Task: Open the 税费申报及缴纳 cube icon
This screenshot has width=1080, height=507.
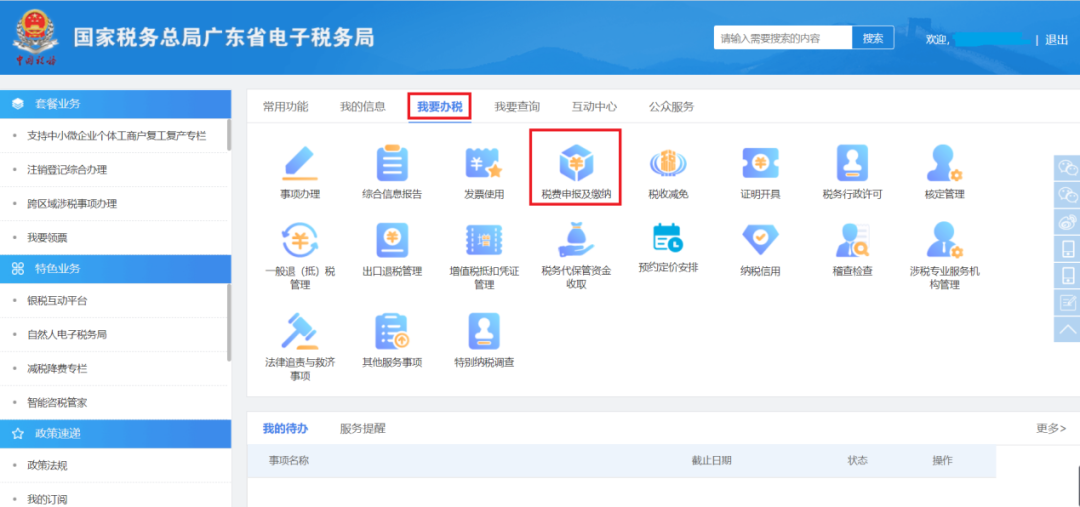Action: click(x=576, y=164)
